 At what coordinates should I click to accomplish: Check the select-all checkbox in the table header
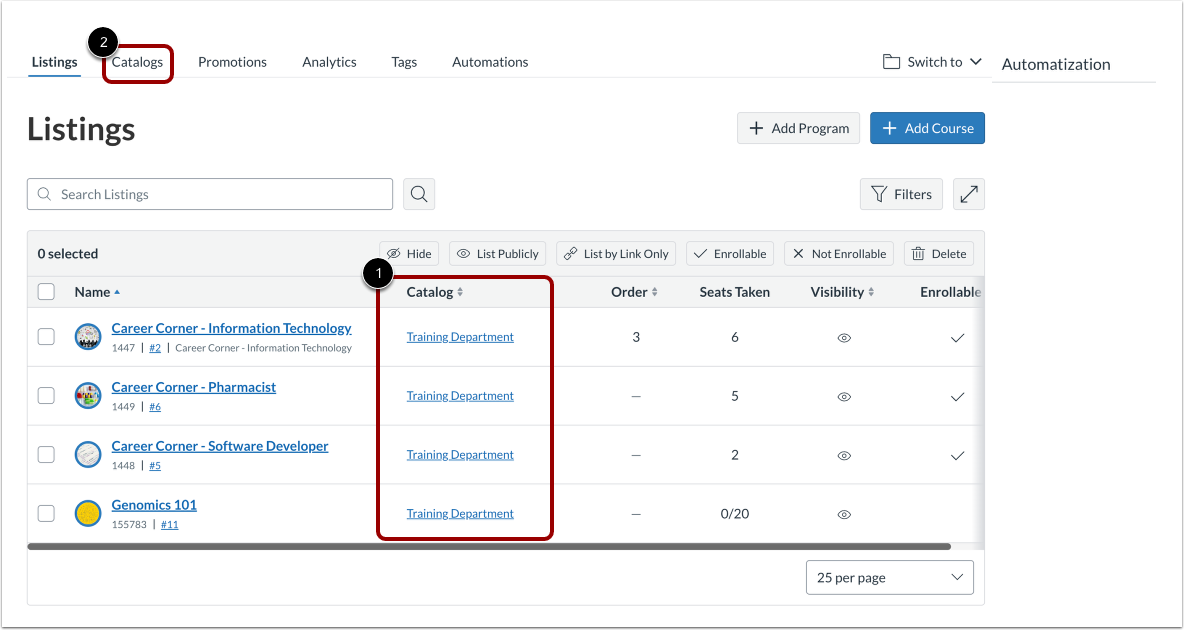45,291
